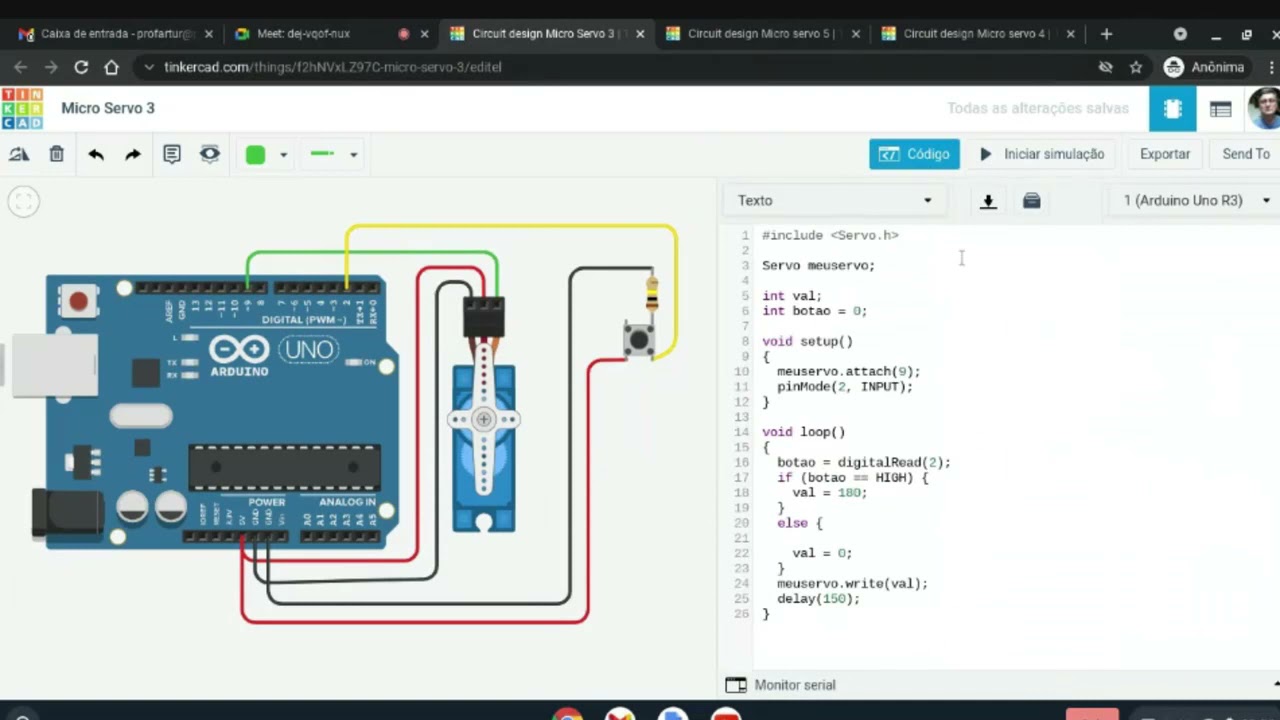Open the notes annotation tool
The height and width of the screenshot is (720, 1280).
tap(172, 154)
